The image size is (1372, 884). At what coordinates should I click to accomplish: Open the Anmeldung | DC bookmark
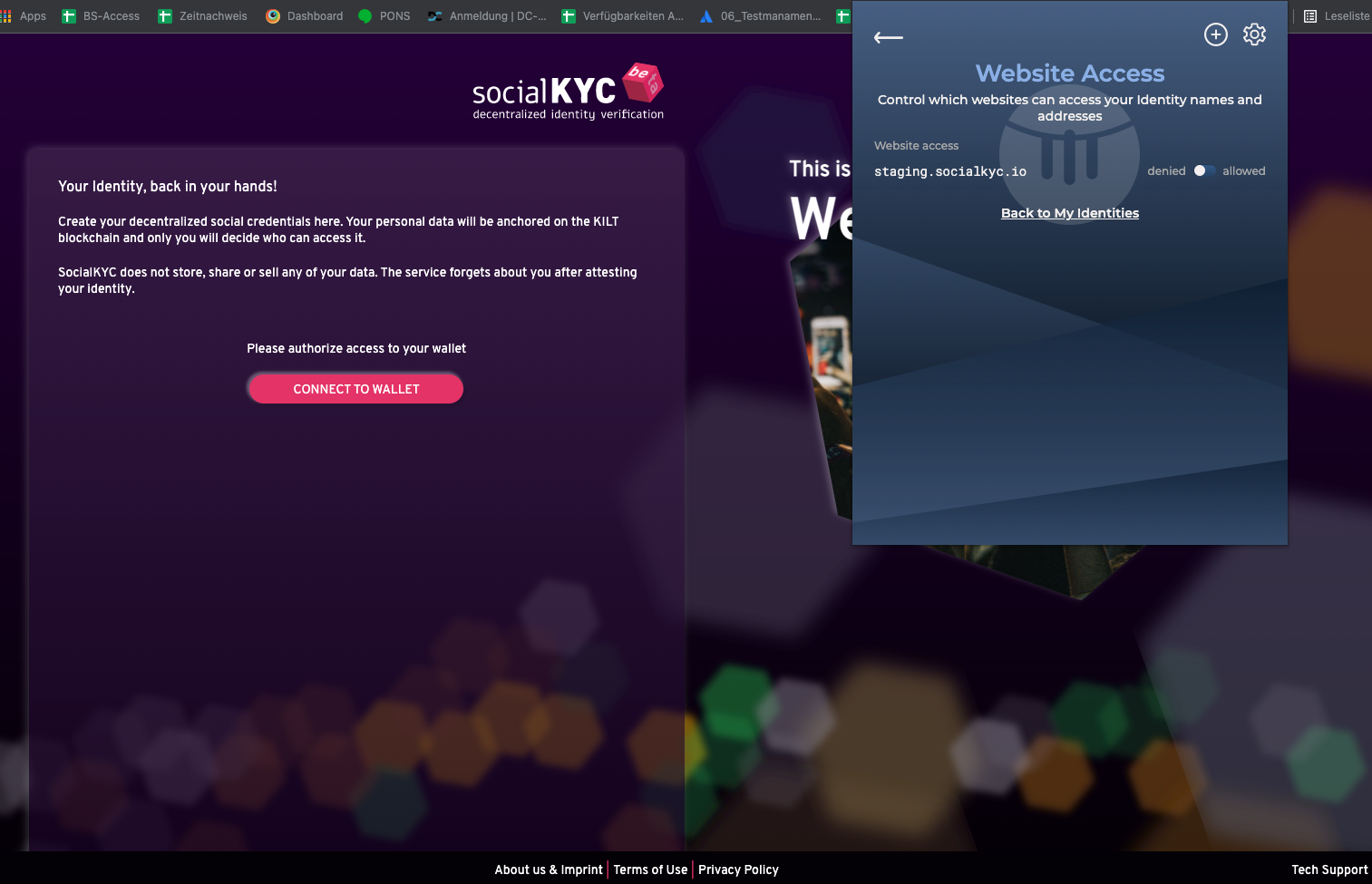487,16
